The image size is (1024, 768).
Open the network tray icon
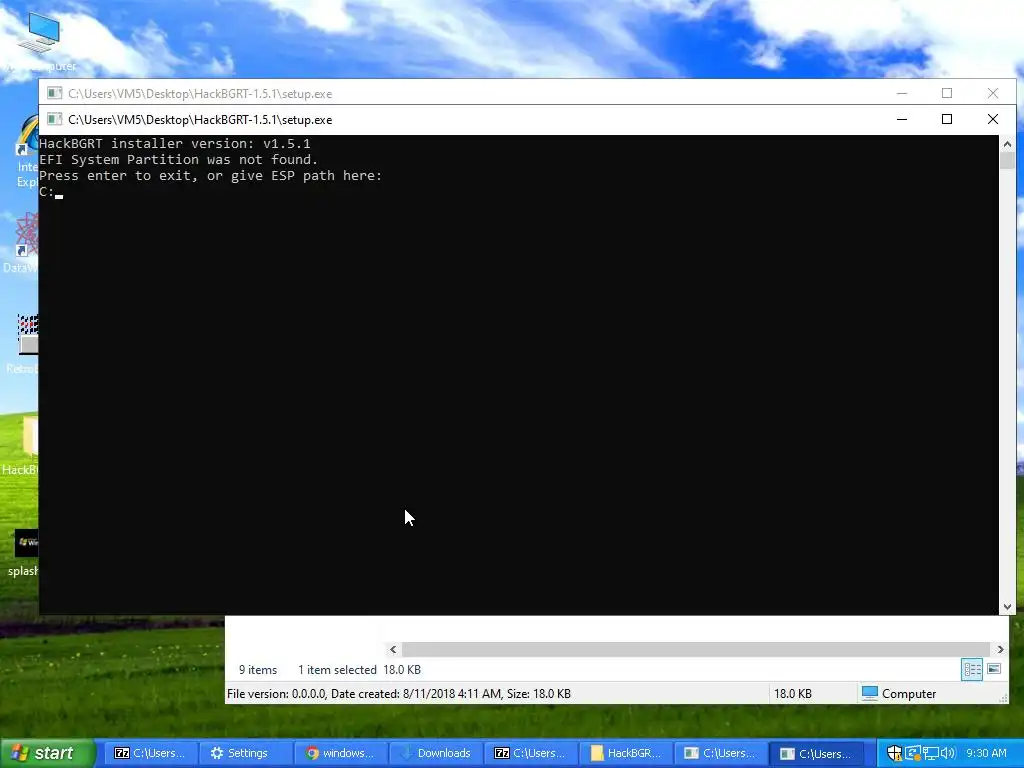[x=930, y=753]
